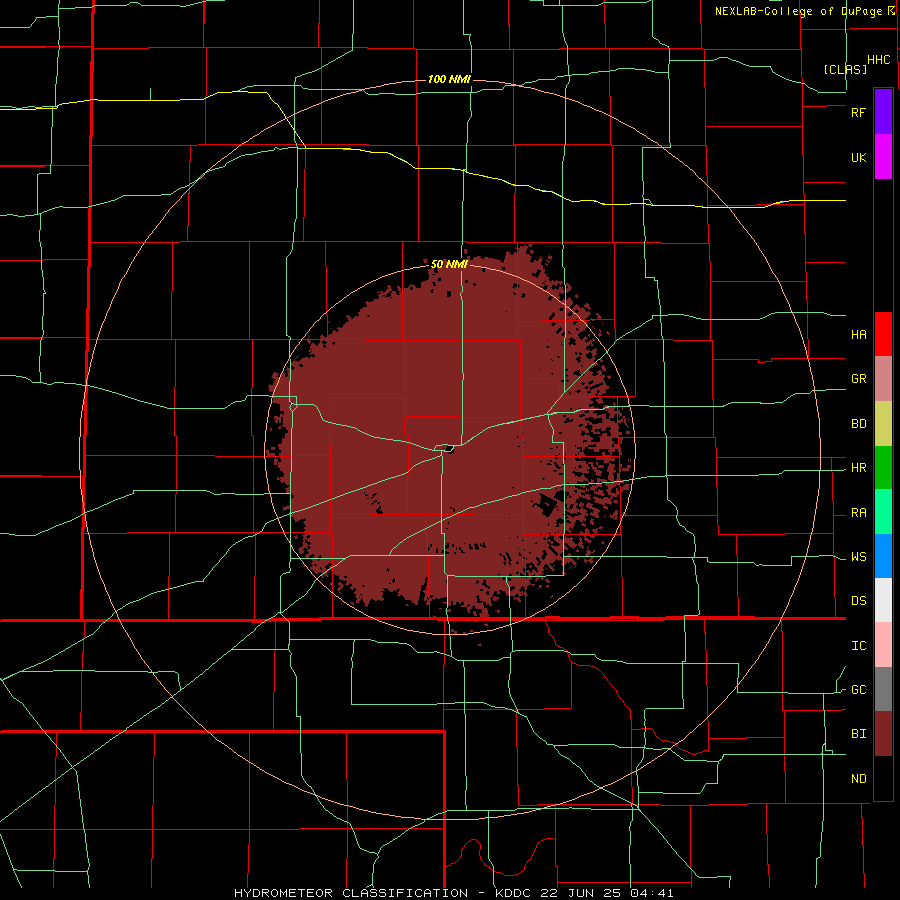Click the [CLAS] units label
Screen dimensions: 900x900
(845, 69)
